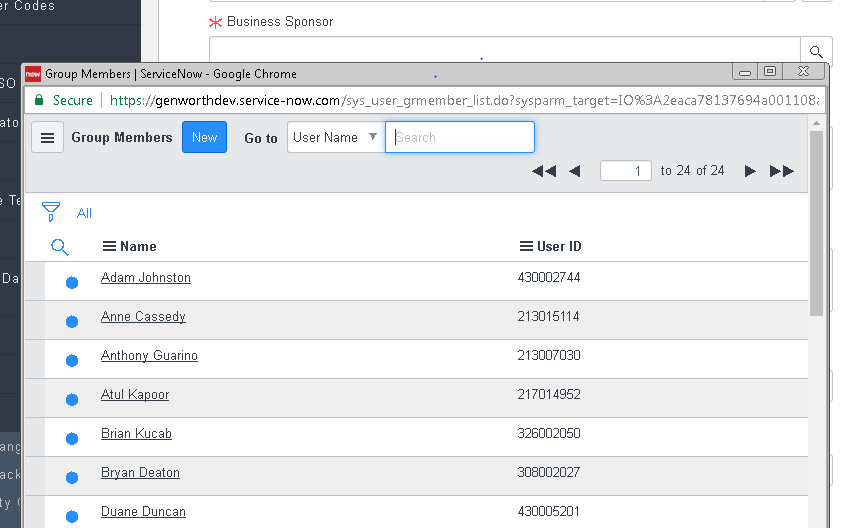The width and height of the screenshot is (852, 528).
Task: Open the Adam Johnston record
Action: pyautogui.click(x=146, y=278)
